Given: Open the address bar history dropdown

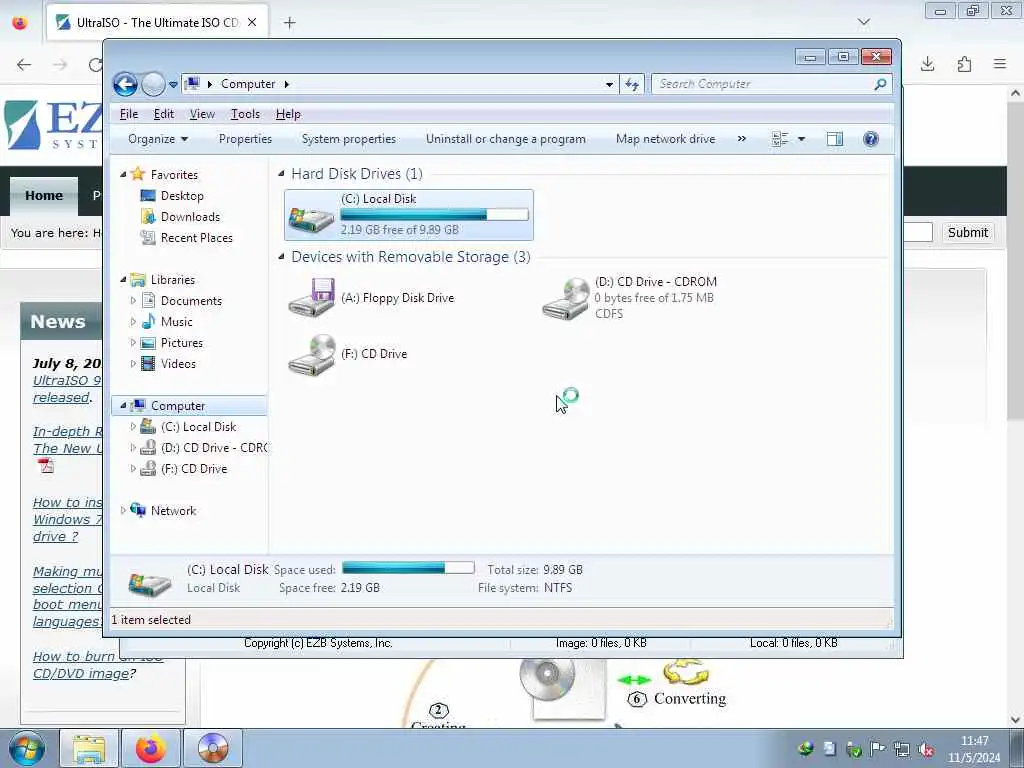Looking at the screenshot, I should pos(609,84).
